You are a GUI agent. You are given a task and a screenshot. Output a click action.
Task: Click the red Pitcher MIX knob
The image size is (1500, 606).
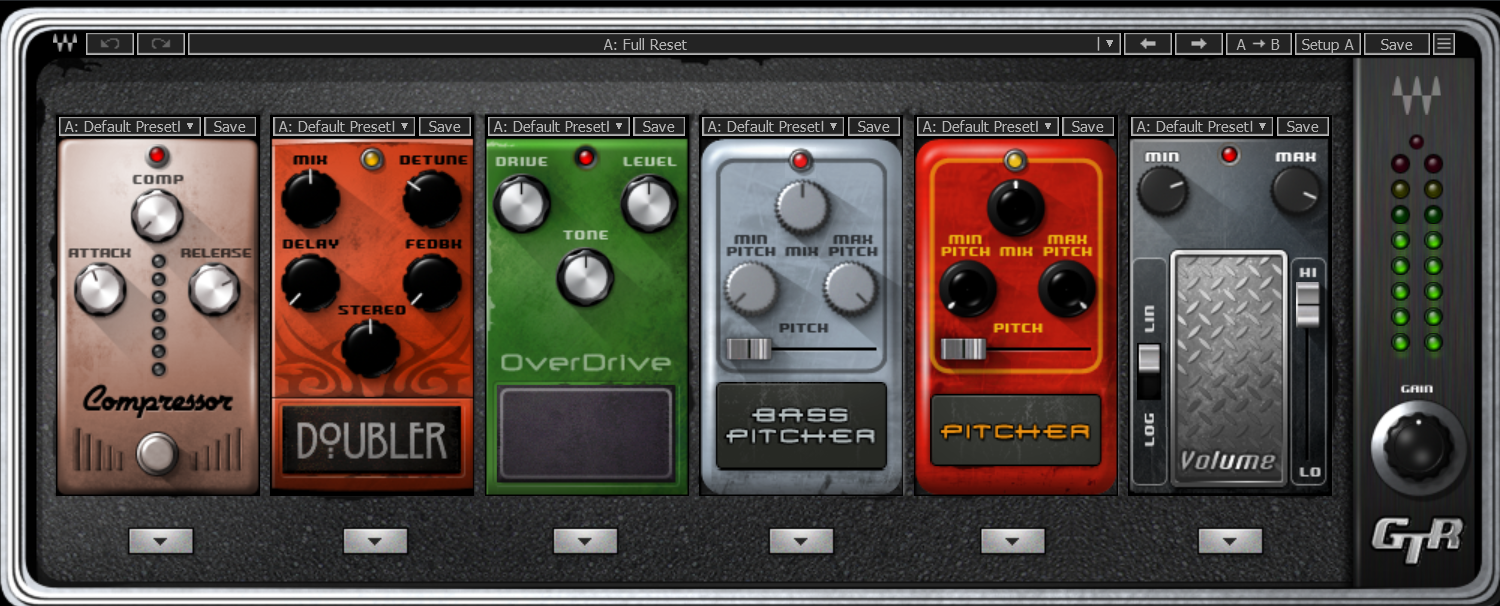tap(1016, 208)
